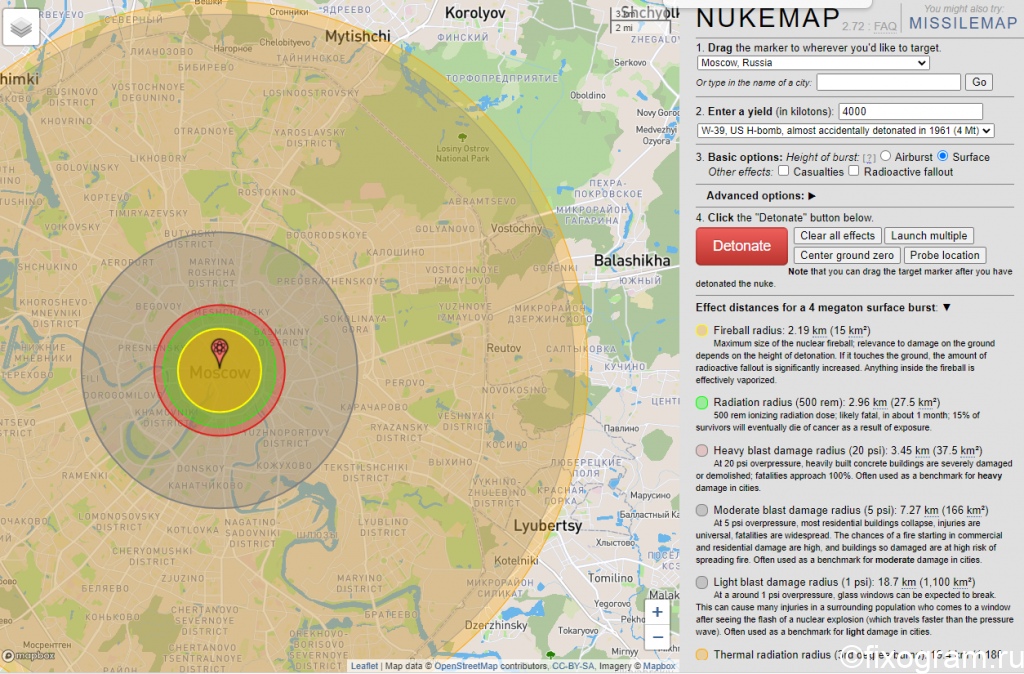Select Airburst height of burst option
Image resolution: width=1024 pixels, height=674 pixels.
[x=885, y=156]
